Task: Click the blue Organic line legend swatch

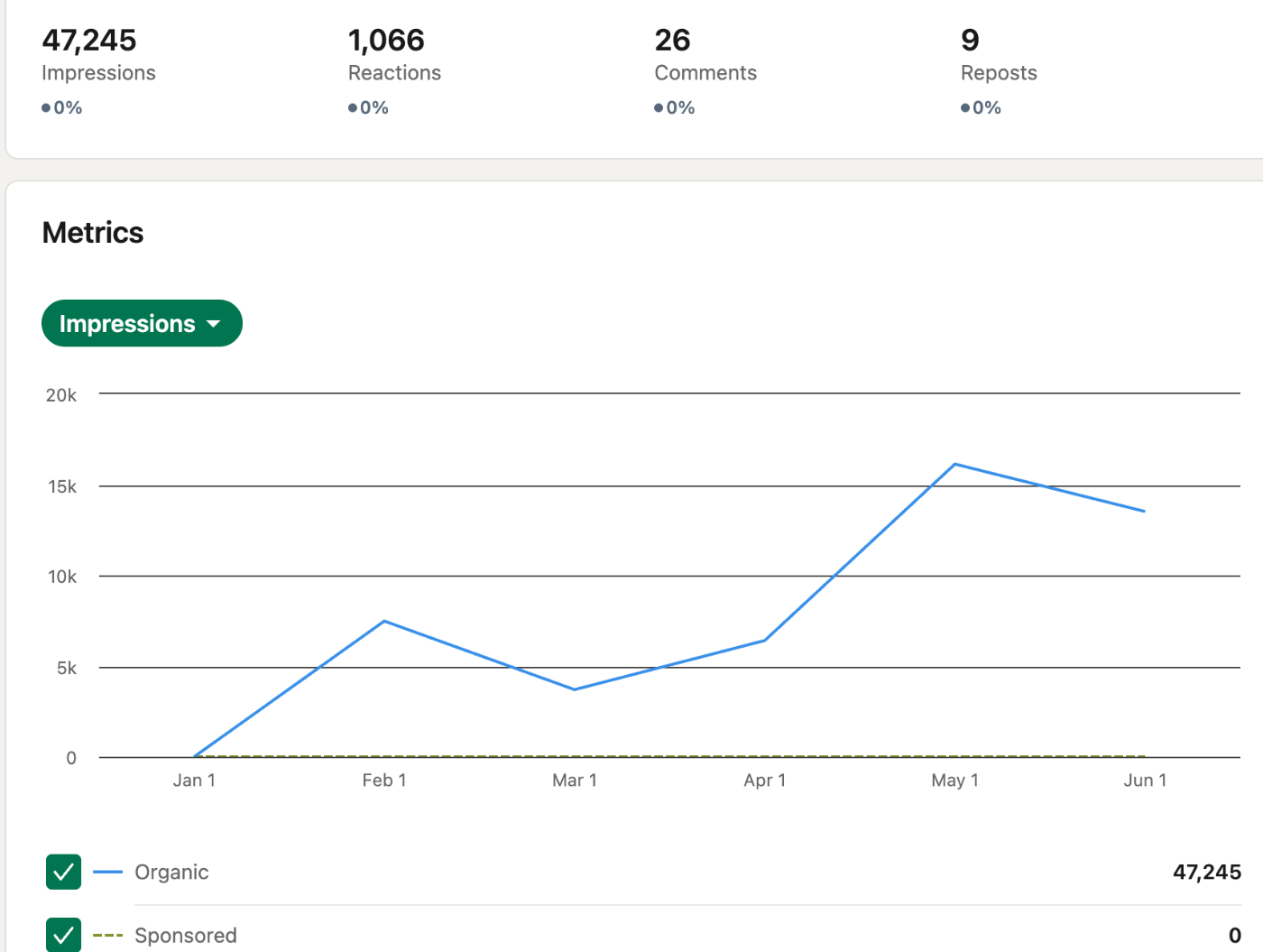Action: pyautogui.click(x=107, y=872)
